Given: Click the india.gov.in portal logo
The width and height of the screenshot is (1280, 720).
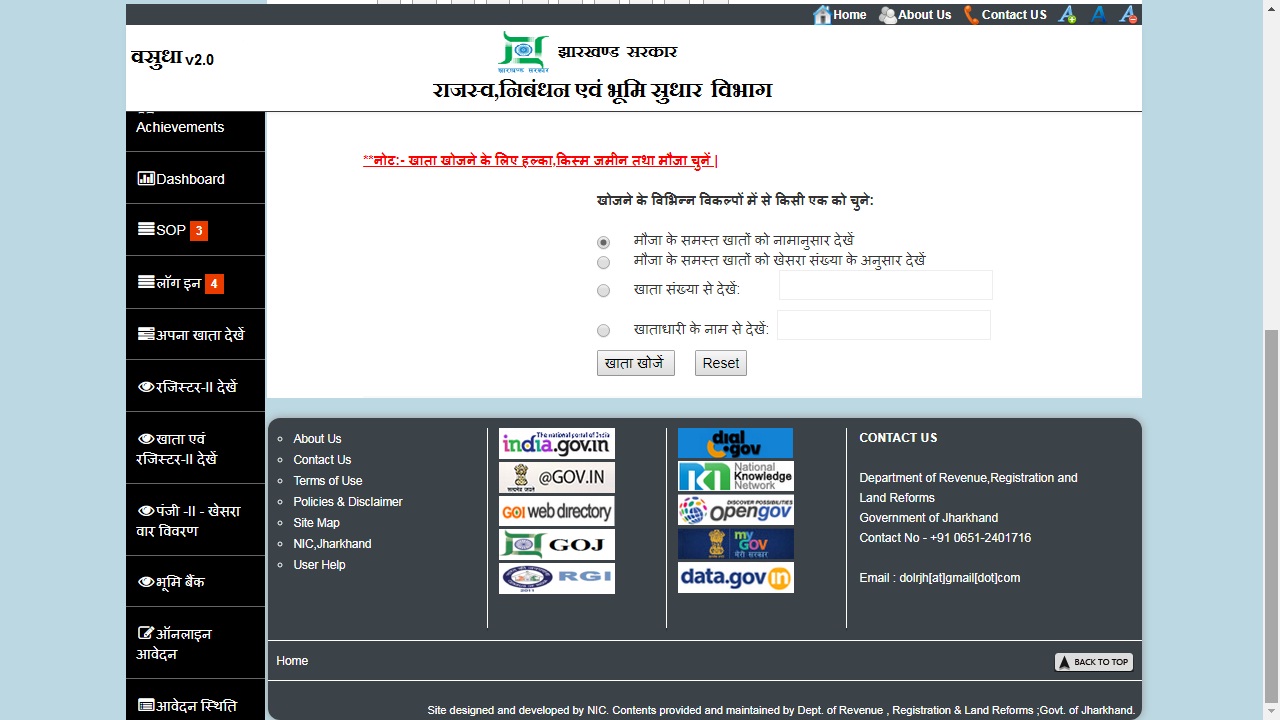Looking at the screenshot, I should click(556, 444).
